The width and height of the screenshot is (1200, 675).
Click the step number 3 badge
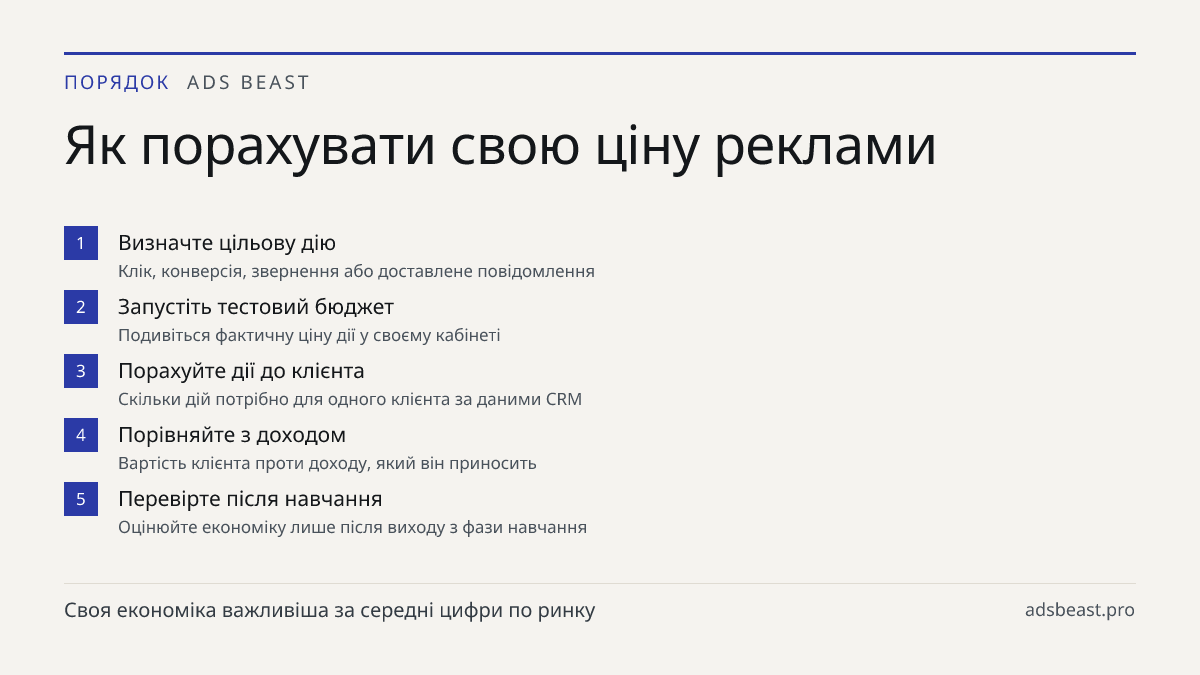[81, 371]
